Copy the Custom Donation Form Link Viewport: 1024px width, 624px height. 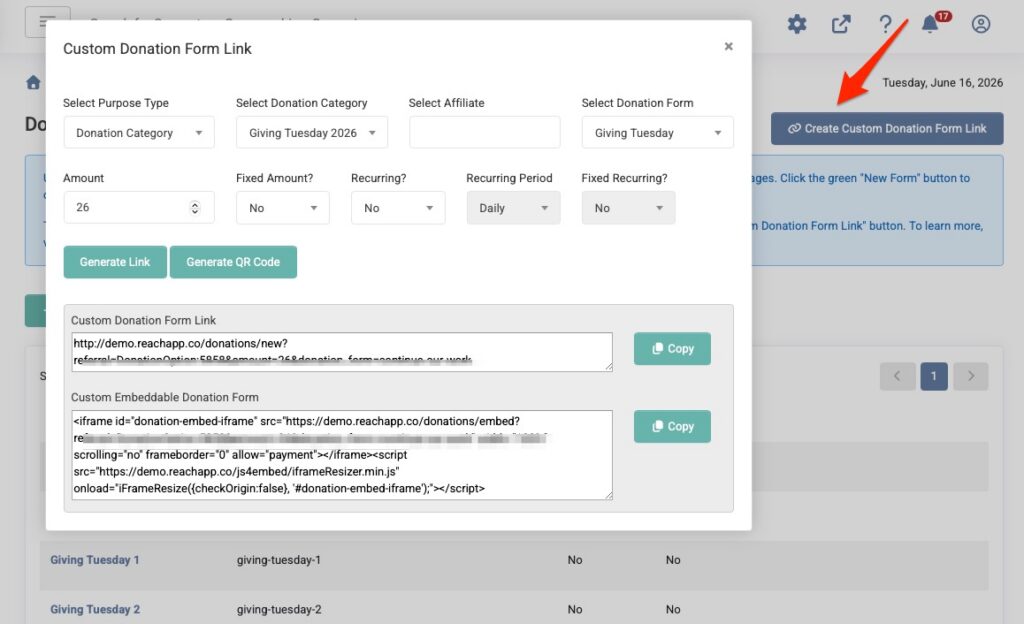[672, 349]
